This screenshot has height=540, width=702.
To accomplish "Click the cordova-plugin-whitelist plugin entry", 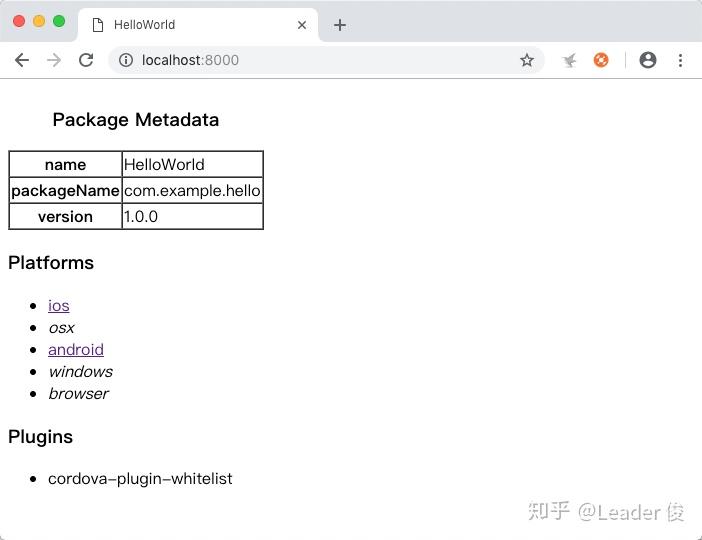I will click(x=140, y=479).
